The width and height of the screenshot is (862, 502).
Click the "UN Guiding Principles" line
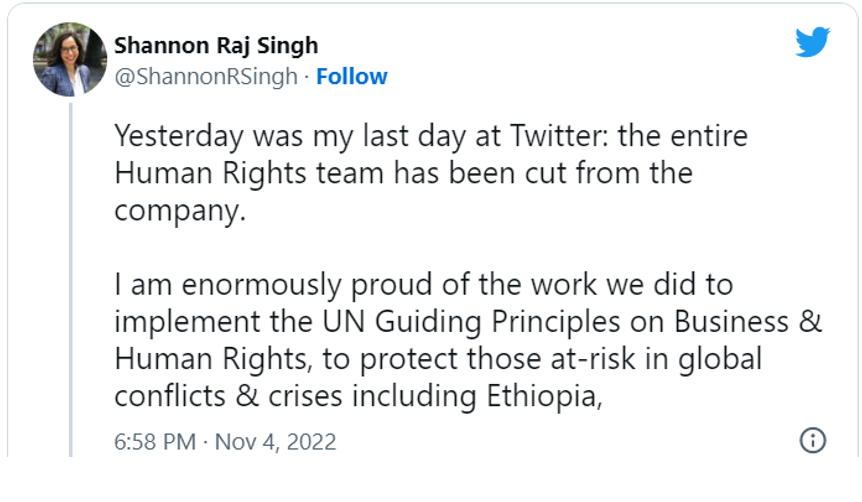pyautogui.click(x=468, y=323)
